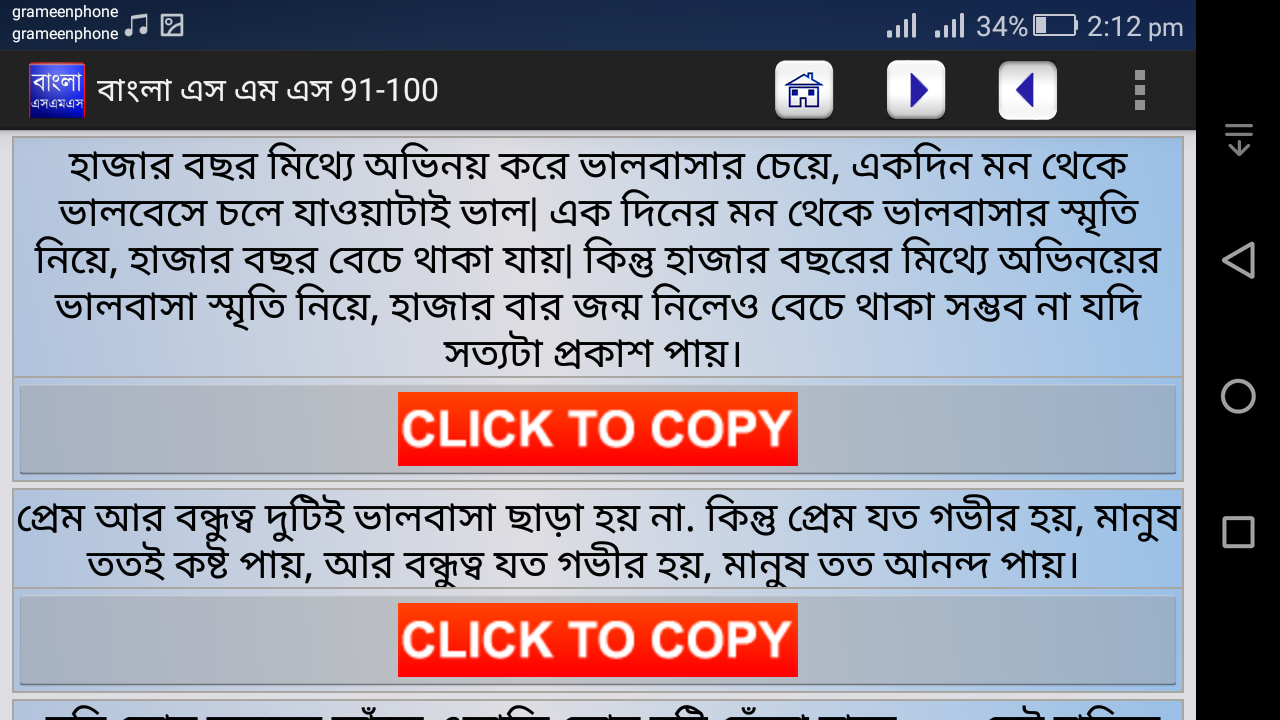This screenshot has height=720, width=1280.
Task: Click the second CLICK TO COPY button
Action: [x=598, y=640]
